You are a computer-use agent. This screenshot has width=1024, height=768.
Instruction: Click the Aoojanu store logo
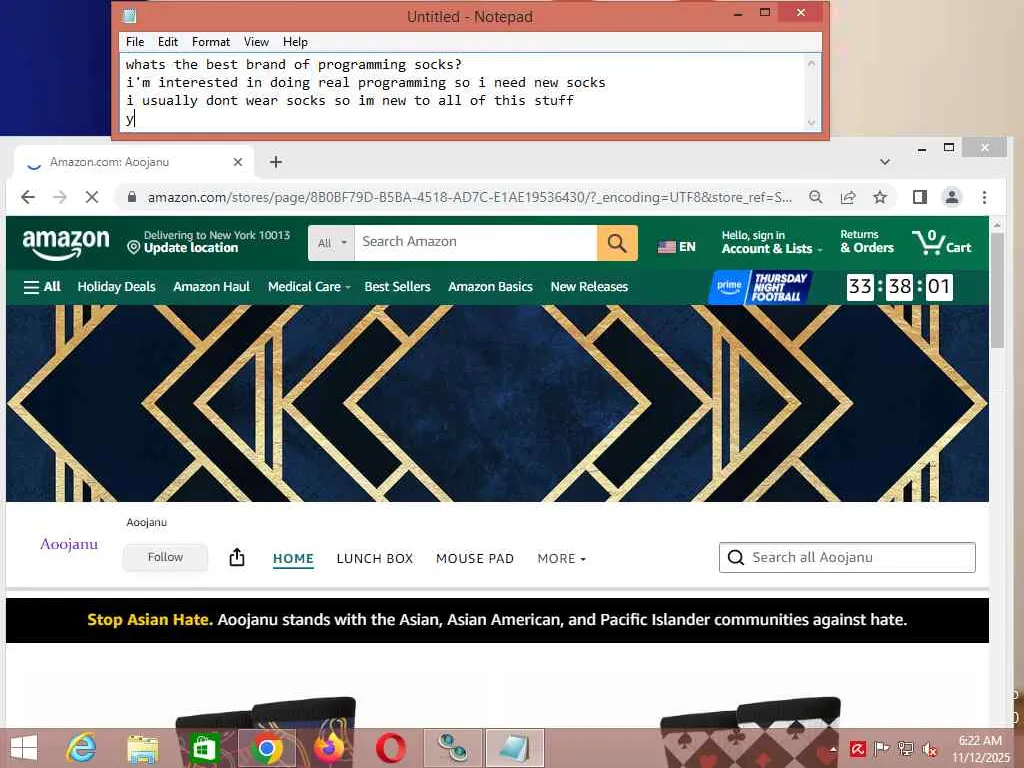point(69,544)
